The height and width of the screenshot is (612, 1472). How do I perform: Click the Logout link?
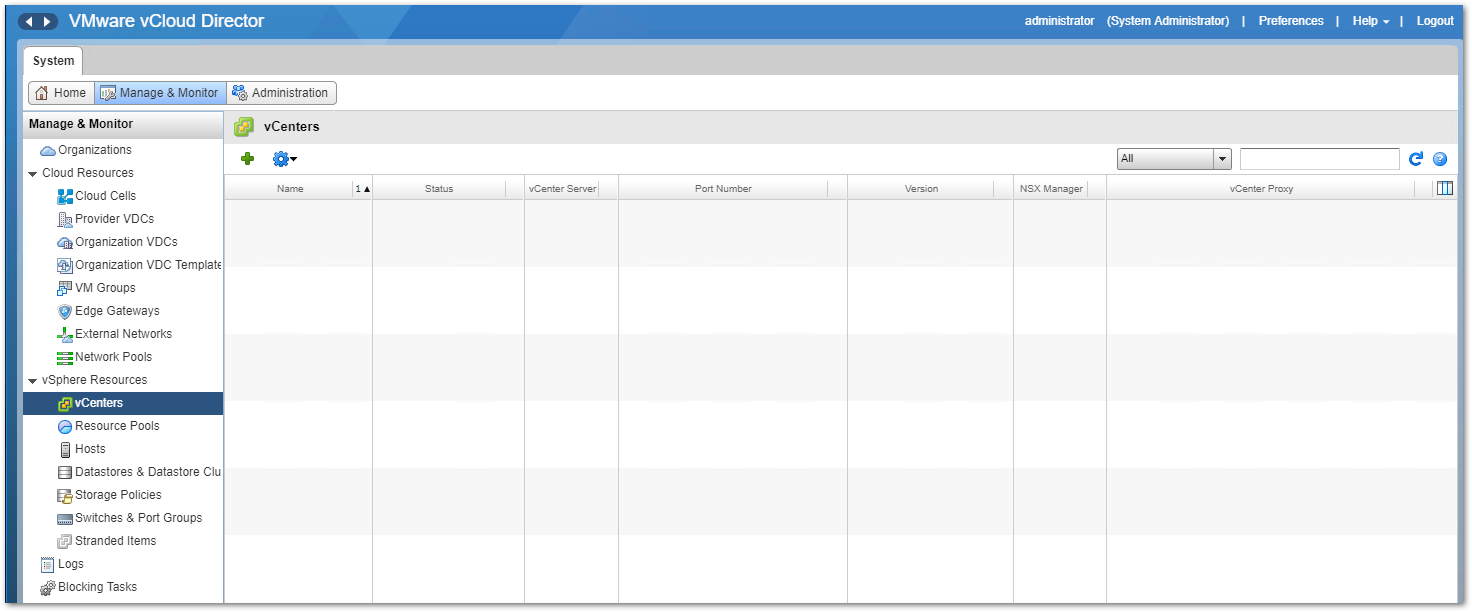tap(1435, 21)
